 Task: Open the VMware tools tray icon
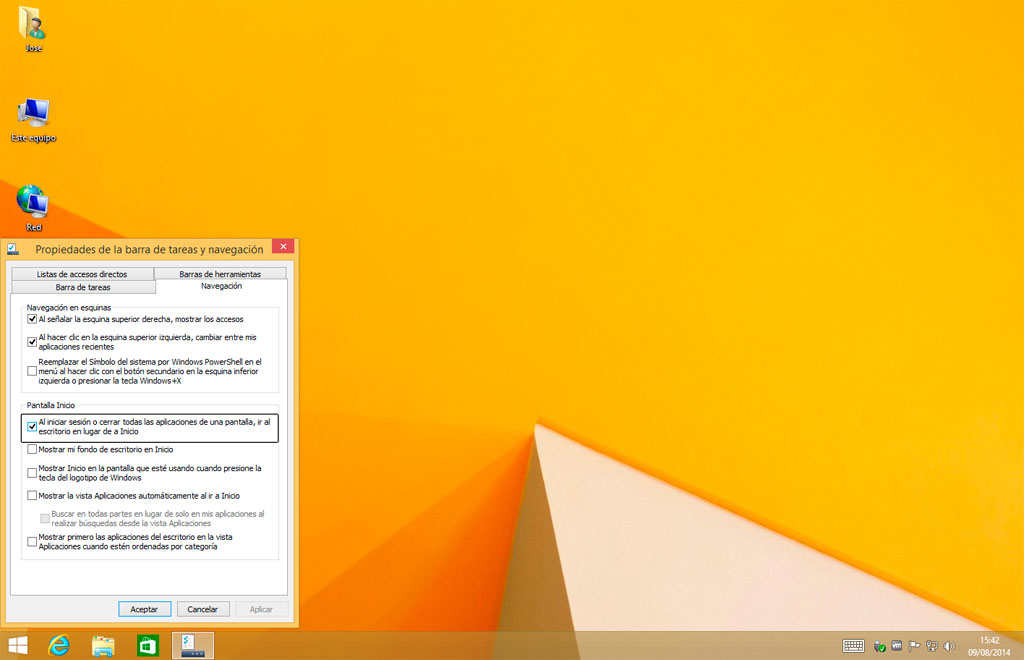[x=897, y=646]
